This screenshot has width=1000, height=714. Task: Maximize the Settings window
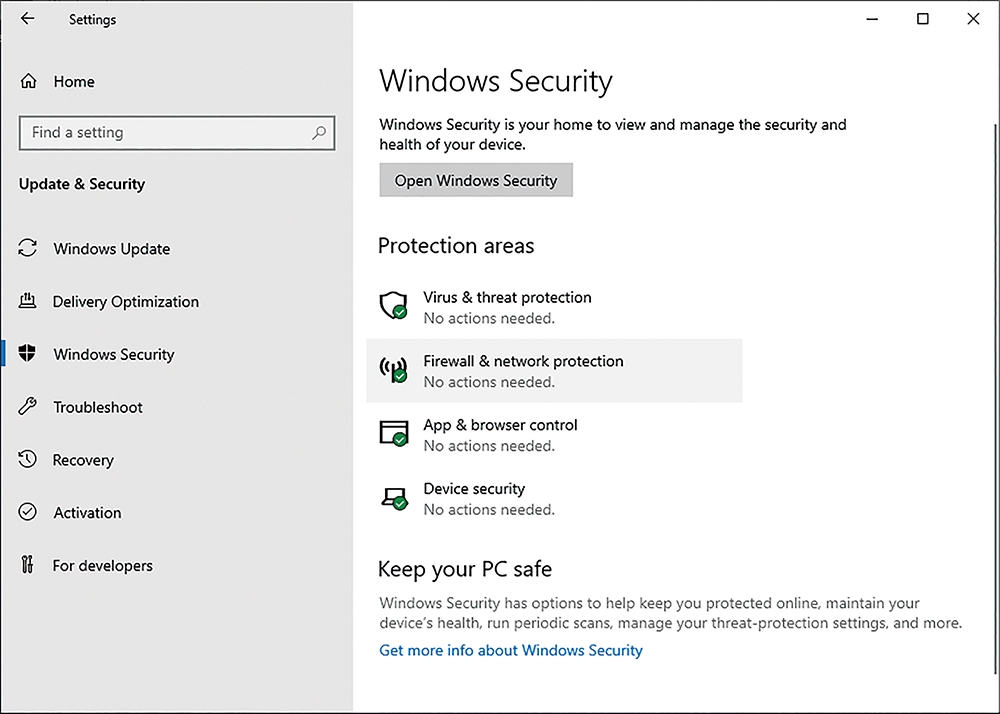click(922, 19)
